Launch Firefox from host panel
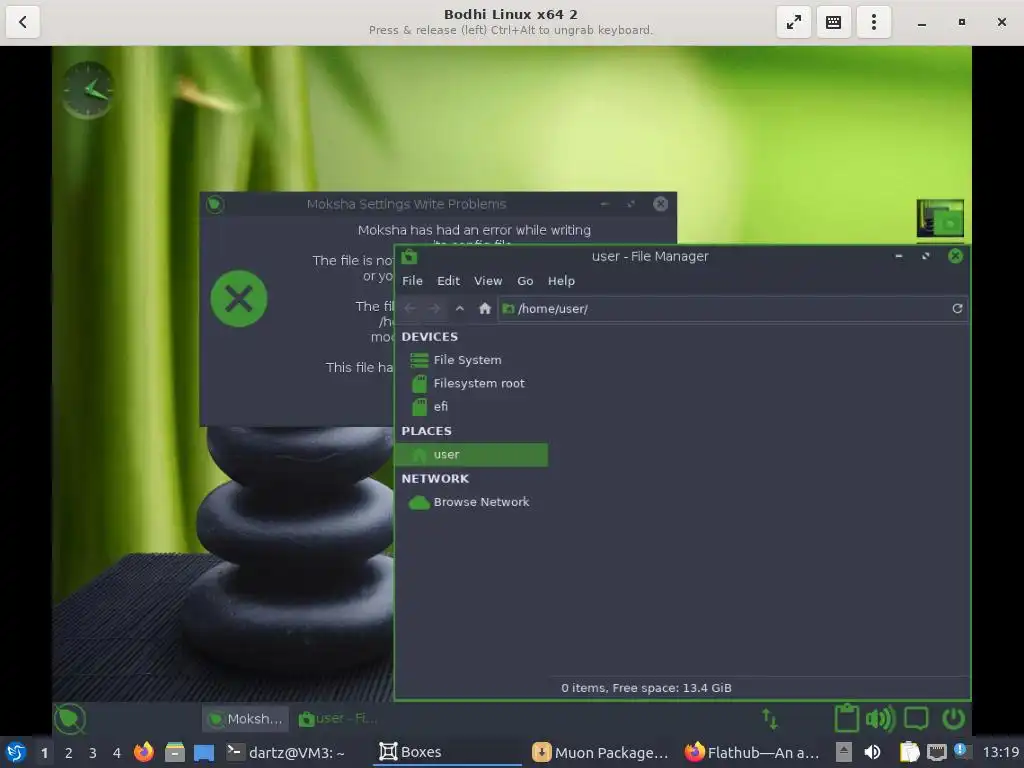Screen dimensions: 1024x768 [x=144, y=752]
